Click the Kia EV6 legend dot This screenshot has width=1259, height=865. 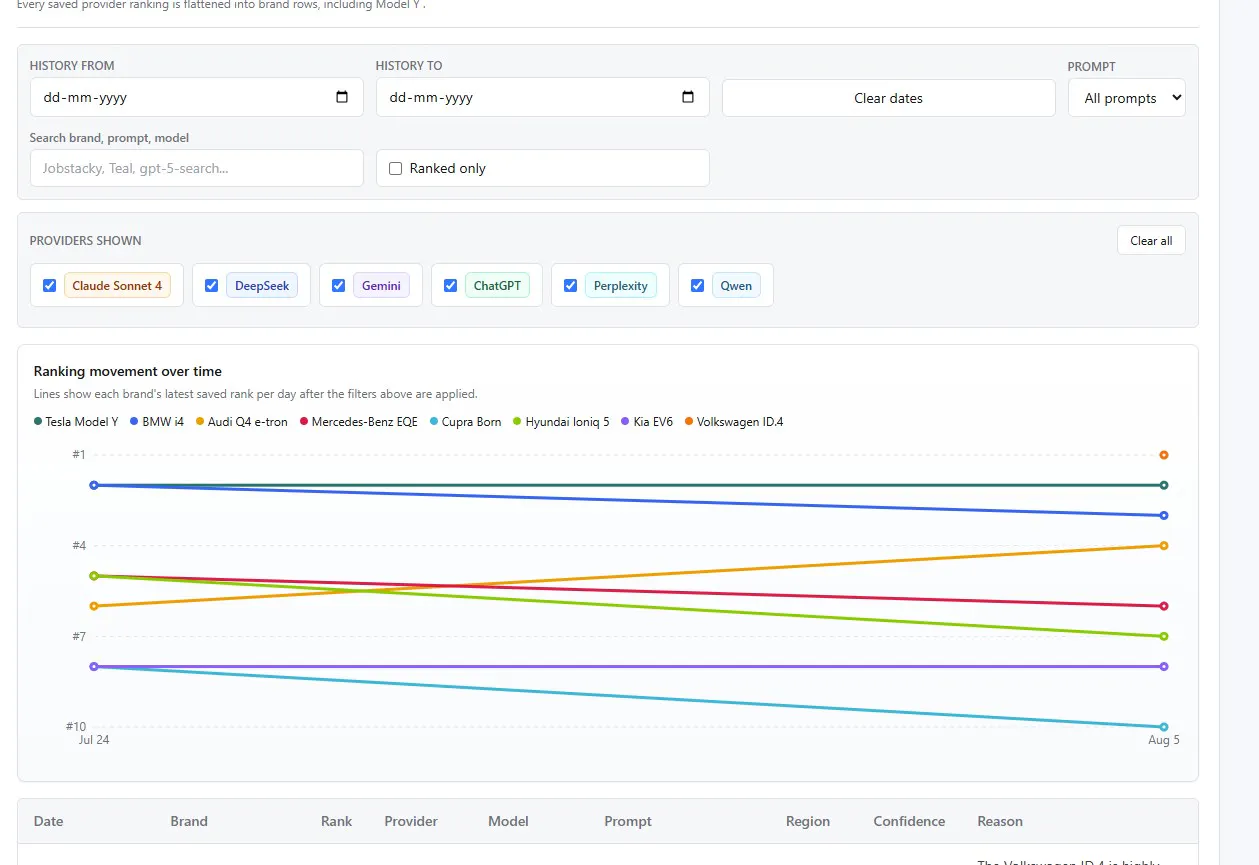pyautogui.click(x=626, y=422)
